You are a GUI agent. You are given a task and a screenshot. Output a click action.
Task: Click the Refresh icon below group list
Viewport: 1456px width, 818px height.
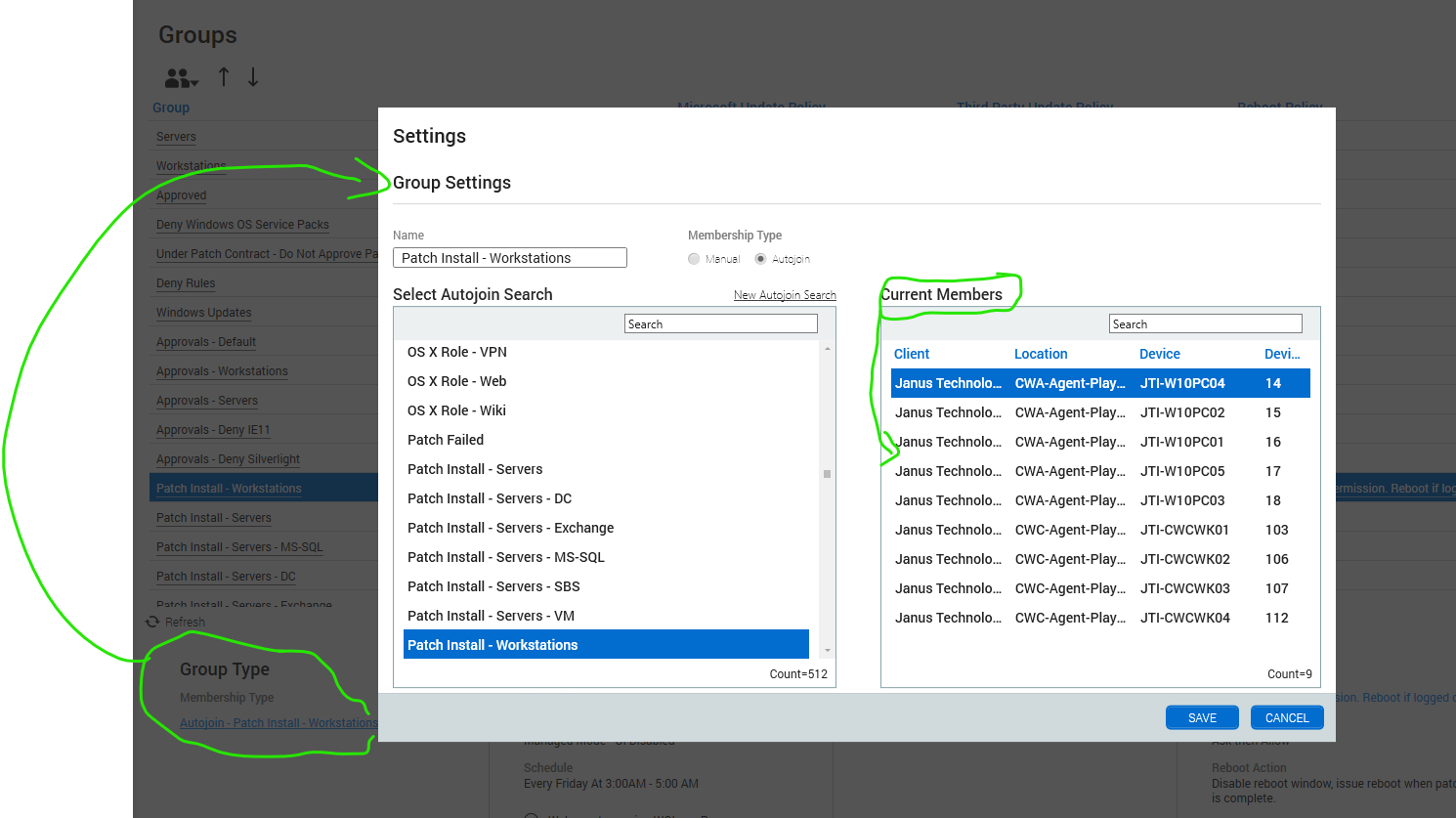(152, 622)
